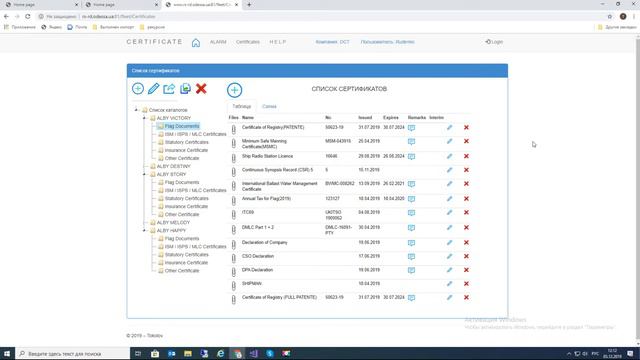This screenshot has width=640, height=360.
Task: Collapse the ALBY VICTORY tree node
Action: point(144,118)
